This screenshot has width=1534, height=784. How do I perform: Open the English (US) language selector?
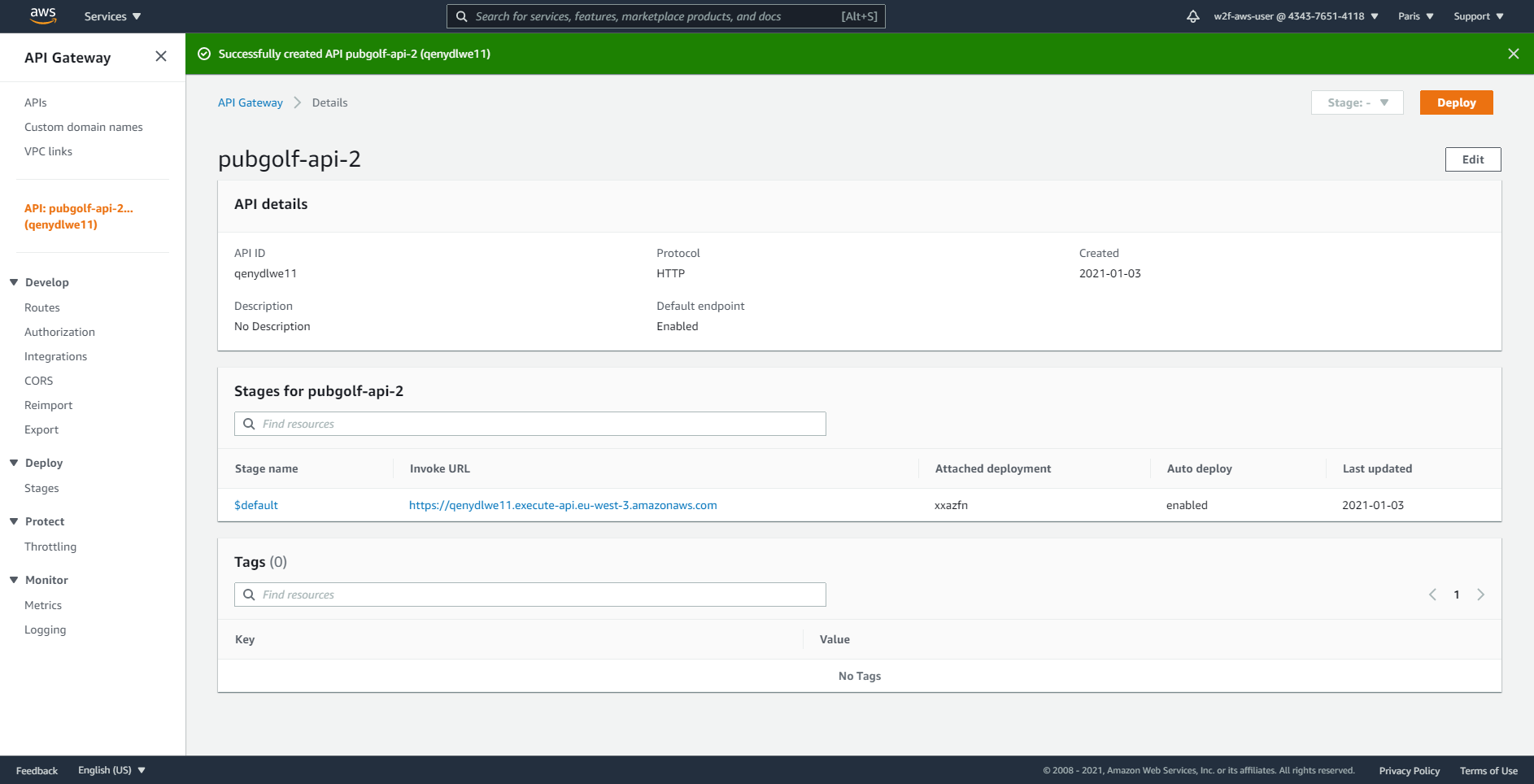coord(111,770)
